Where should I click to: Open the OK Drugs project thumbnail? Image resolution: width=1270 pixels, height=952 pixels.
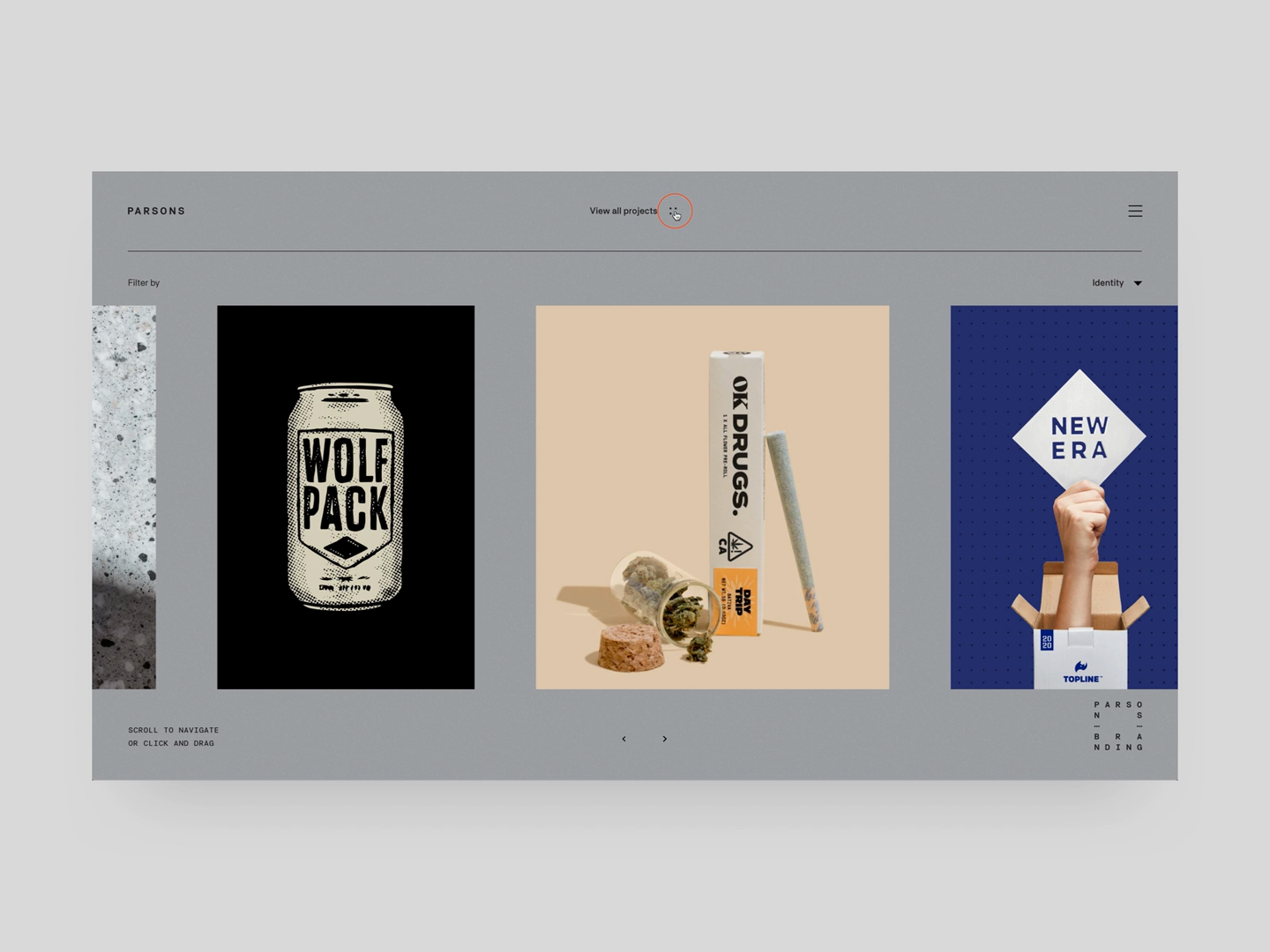click(713, 497)
